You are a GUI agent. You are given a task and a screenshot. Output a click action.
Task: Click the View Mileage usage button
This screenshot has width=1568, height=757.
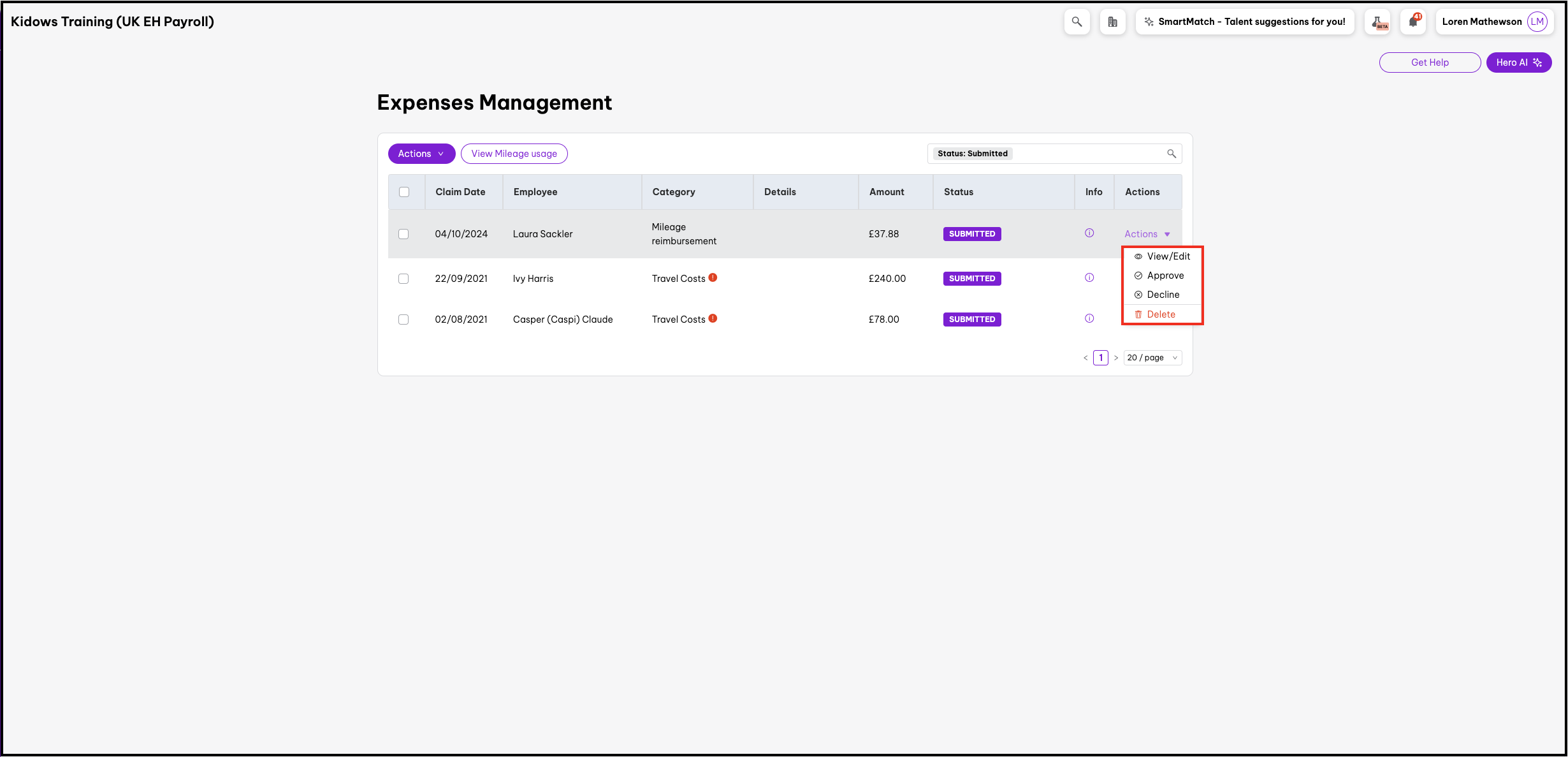(x=514, y=154)
